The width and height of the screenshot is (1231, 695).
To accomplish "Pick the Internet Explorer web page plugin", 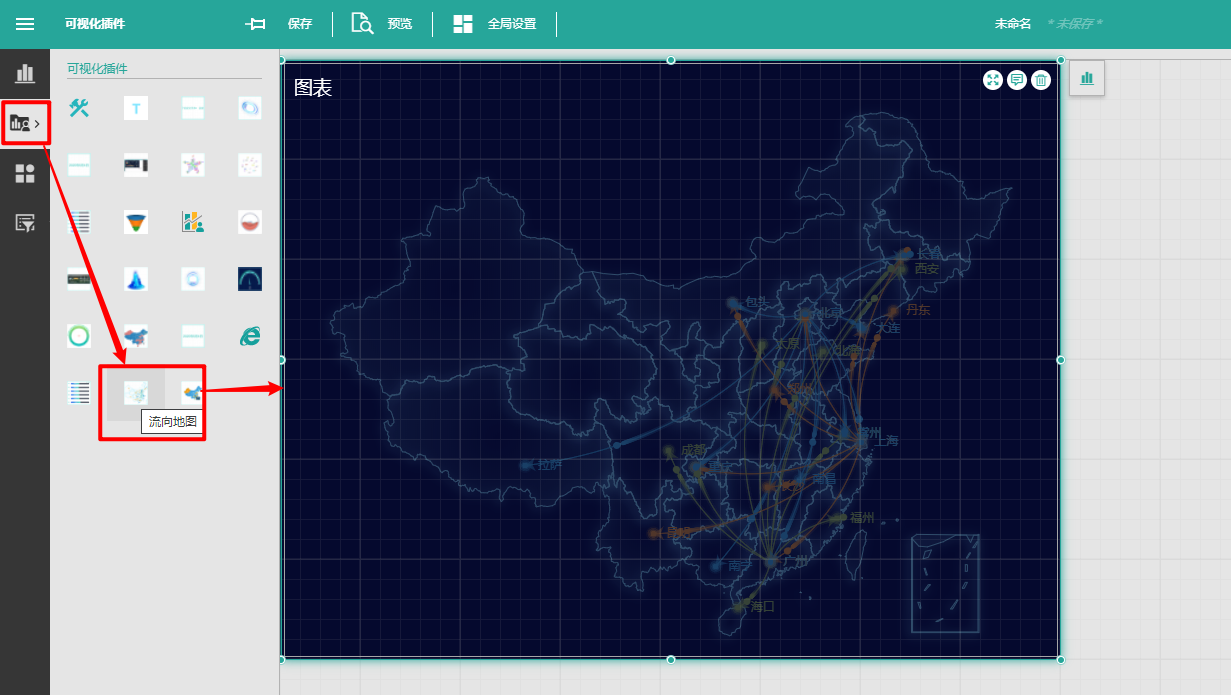I will [x=250, y=336].
